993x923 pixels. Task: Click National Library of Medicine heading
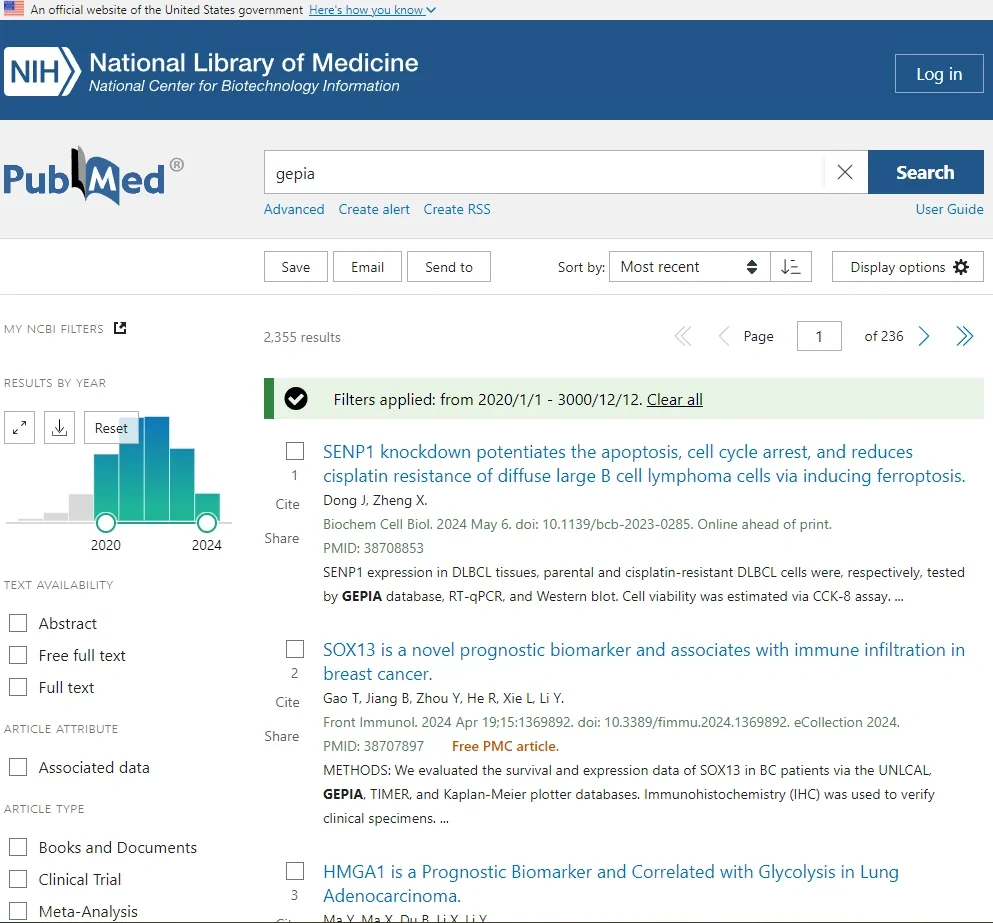tap(253, 63)
